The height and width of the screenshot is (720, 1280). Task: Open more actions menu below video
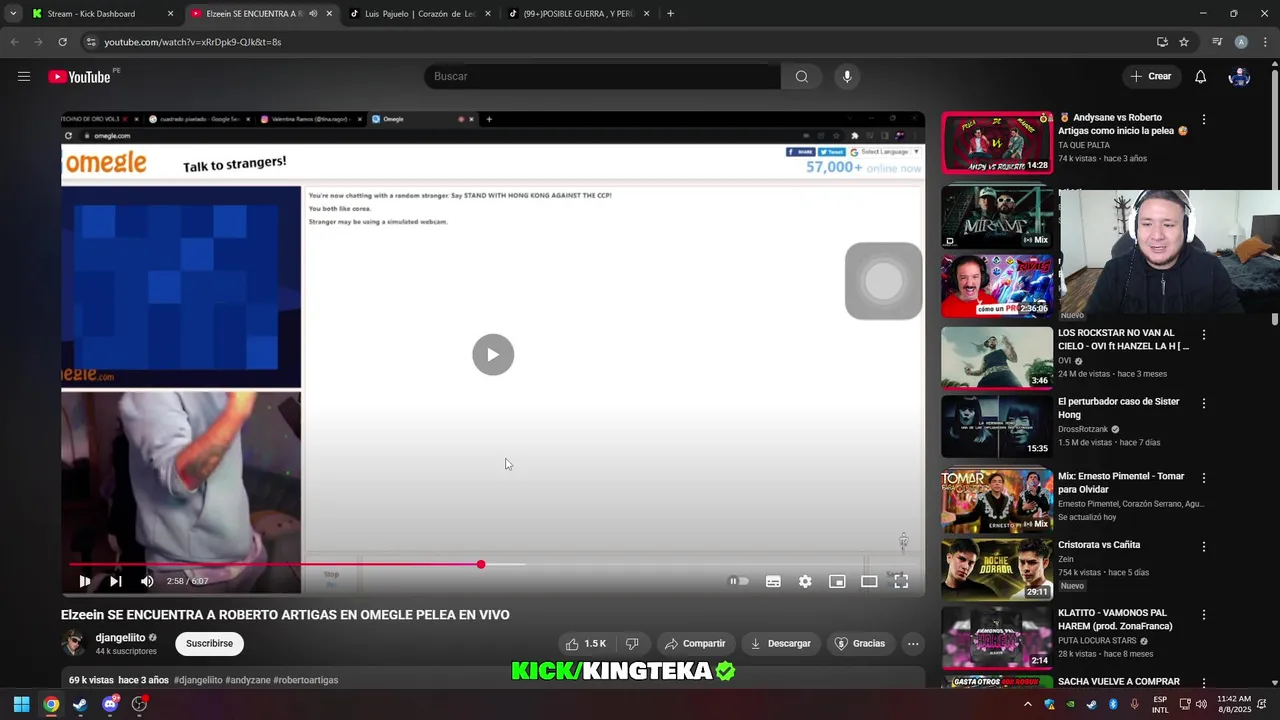coord(913,644)
